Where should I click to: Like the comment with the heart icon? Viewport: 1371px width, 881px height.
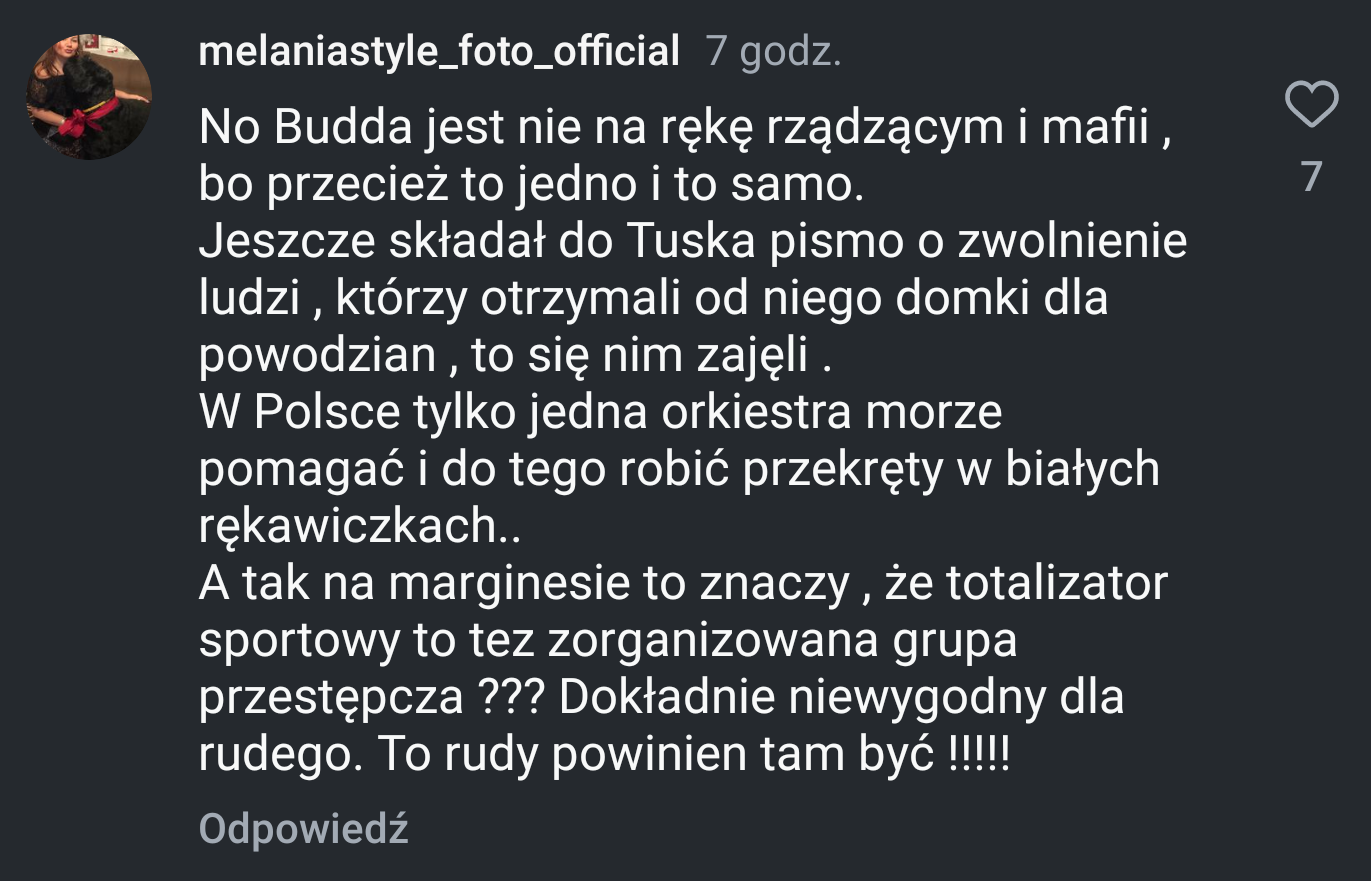tap(1311, 105)
